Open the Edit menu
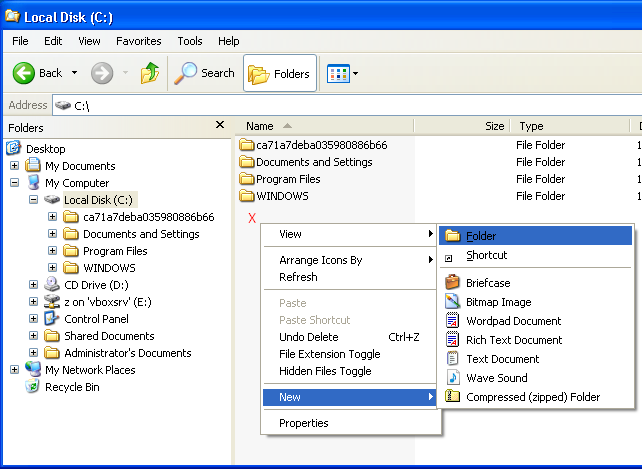Screen dimensions: 642x469 point(53,41)
